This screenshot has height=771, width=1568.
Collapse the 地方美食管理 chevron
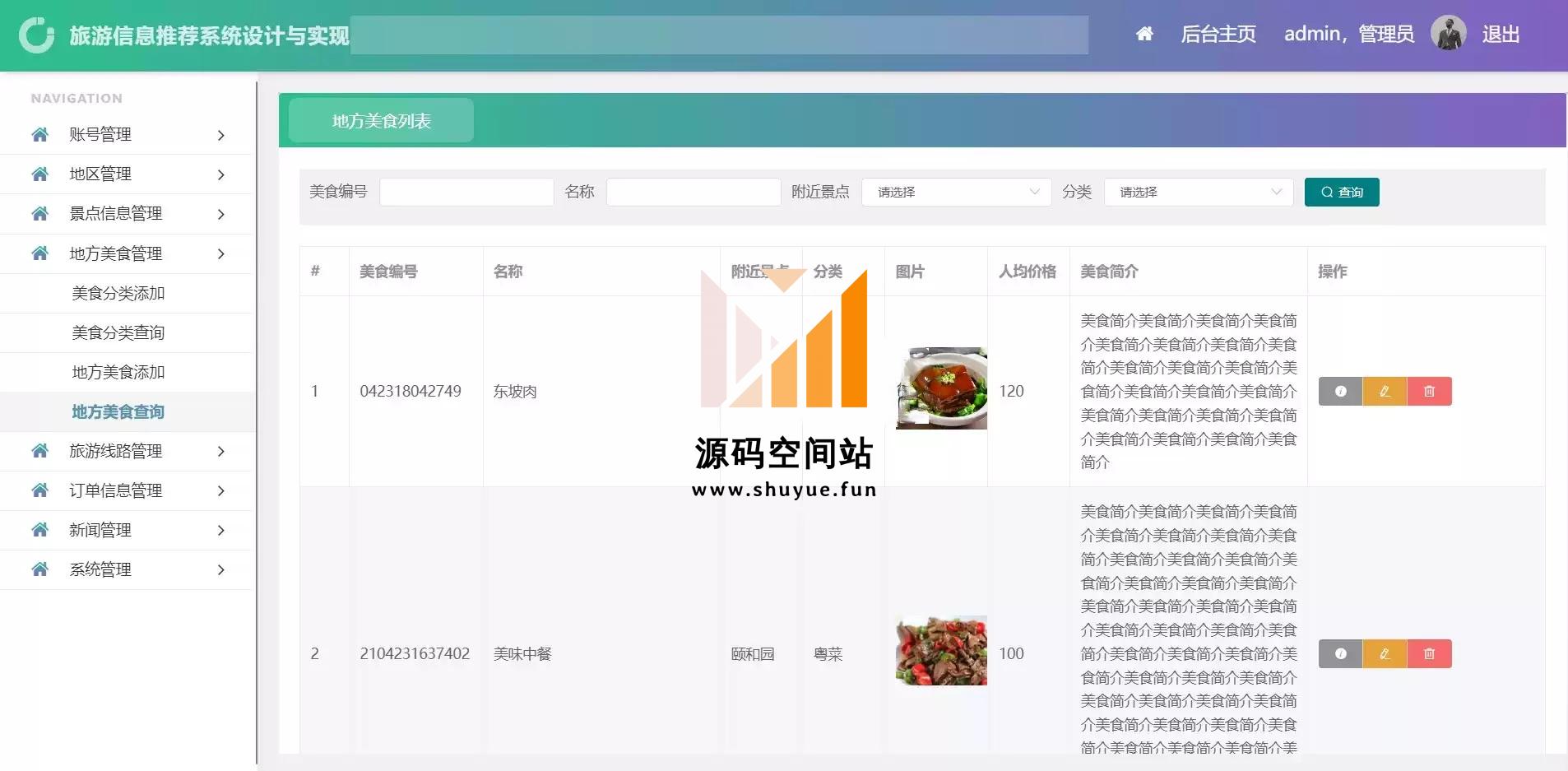click(220, 253)
